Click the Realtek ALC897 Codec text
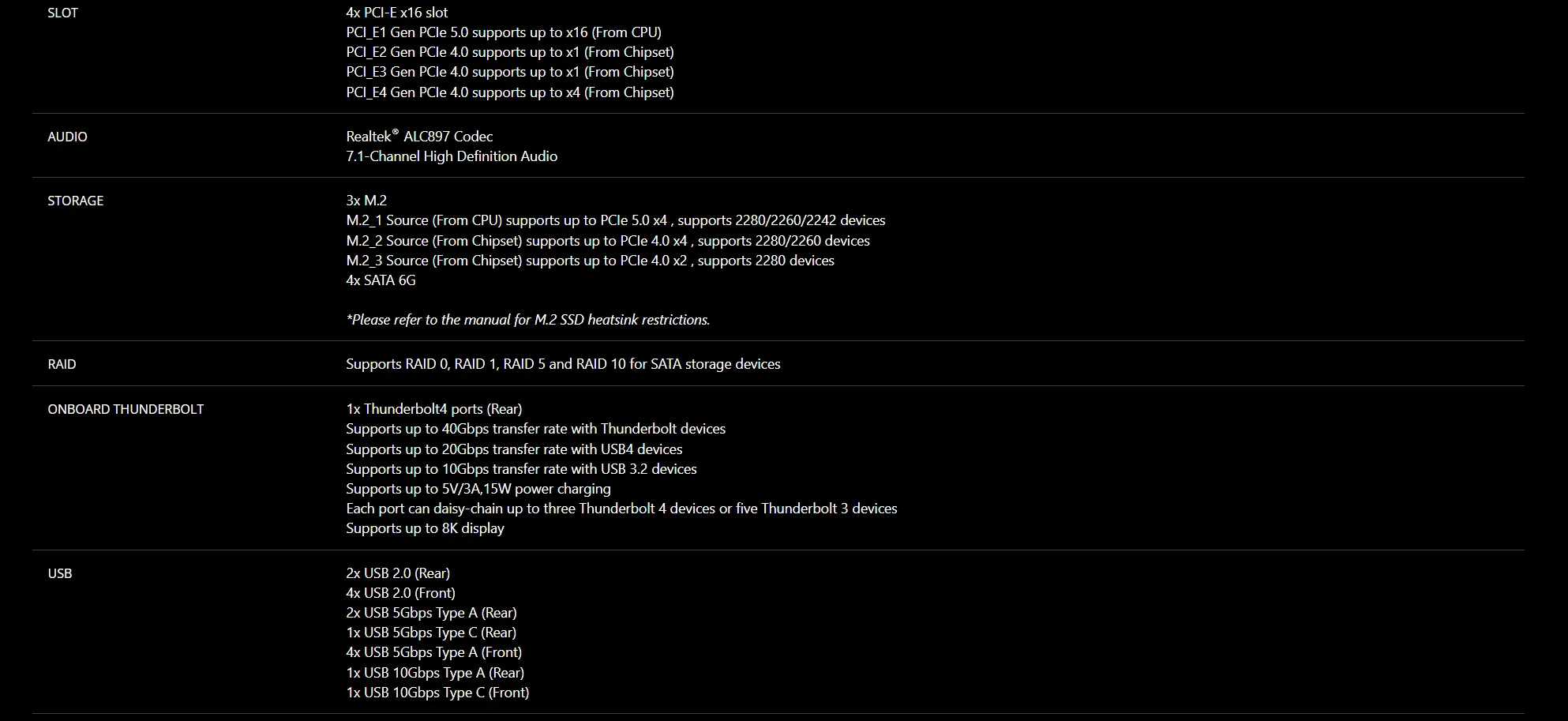 [418, 137]
